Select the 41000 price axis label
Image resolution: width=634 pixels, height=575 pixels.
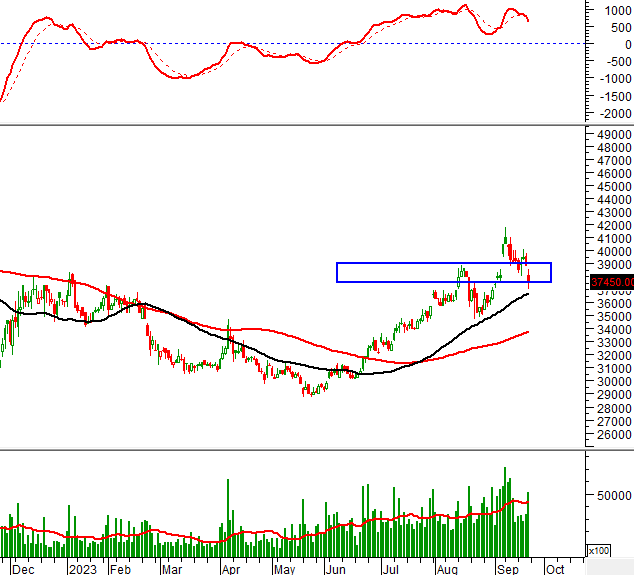point(614,238)
